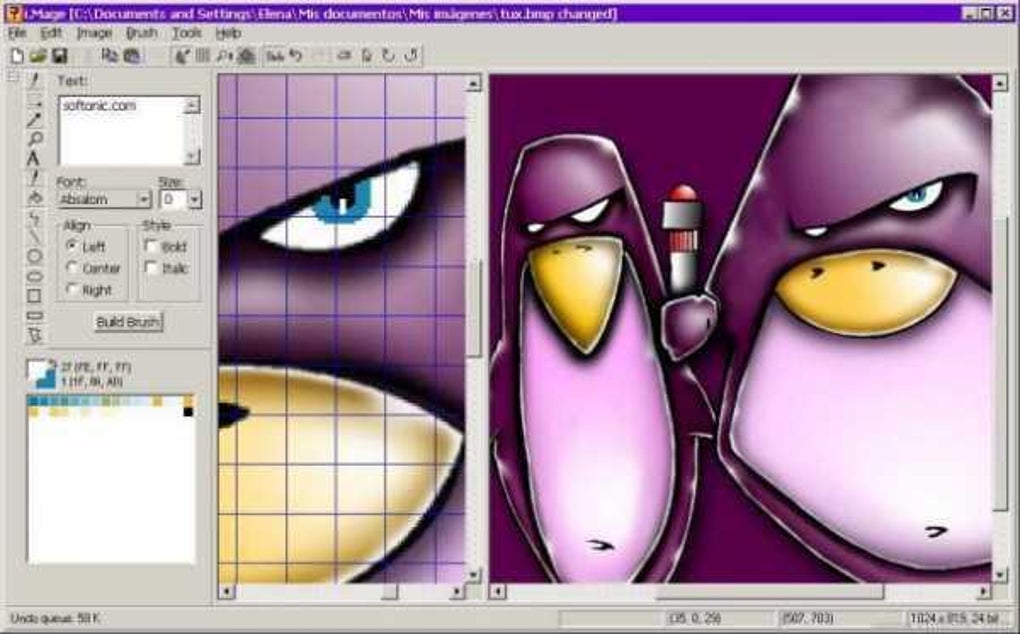Select Right alignment radio button
Viewport: 1020px width, 634px height.
[72, 289]
